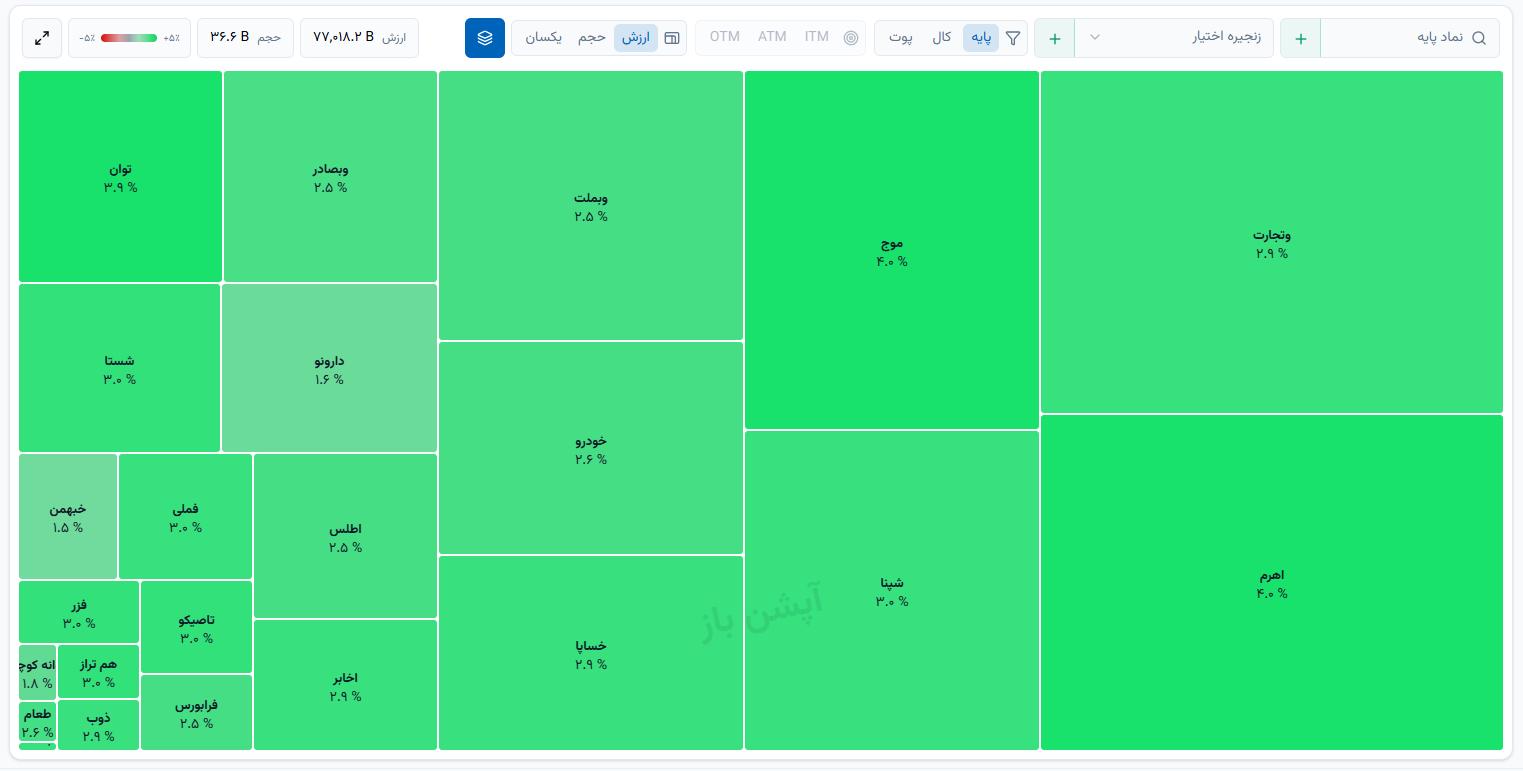Viewport: 1523px width, 771px height.
Task: Click the treemap layout icon beside ارزش
Action: pos(672,38)
